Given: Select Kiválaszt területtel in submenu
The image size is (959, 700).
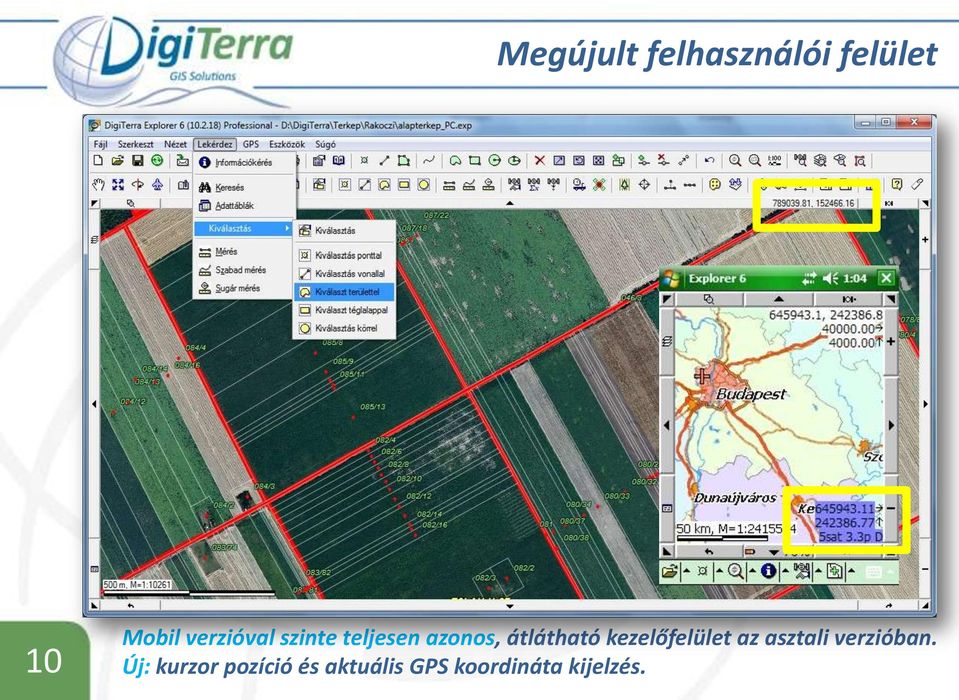Looking at the screenshot, I should pos(344,292).
